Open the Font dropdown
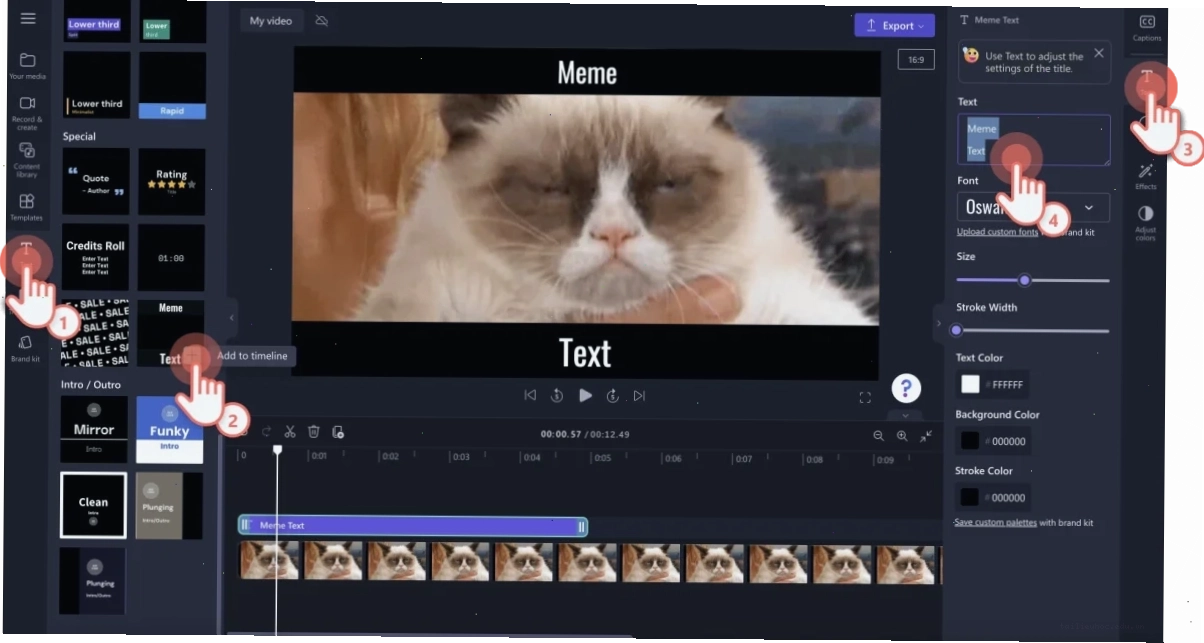The width and height of the screenshot is (1204, 643). tap(1033, 207)
